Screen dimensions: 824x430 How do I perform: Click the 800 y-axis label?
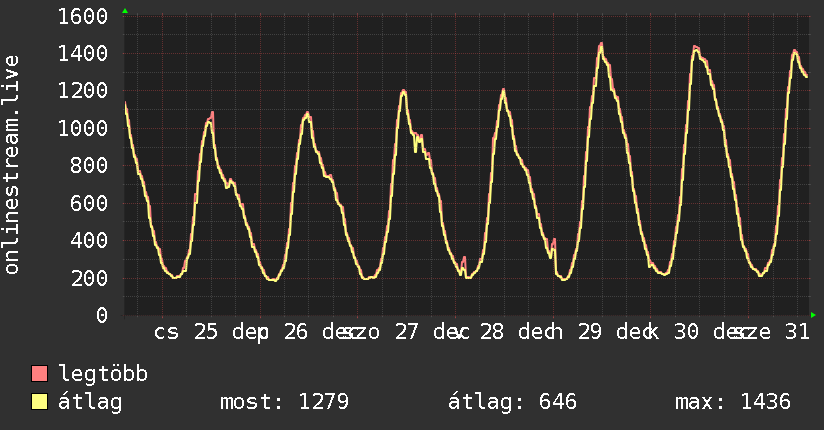pos(89,166)
